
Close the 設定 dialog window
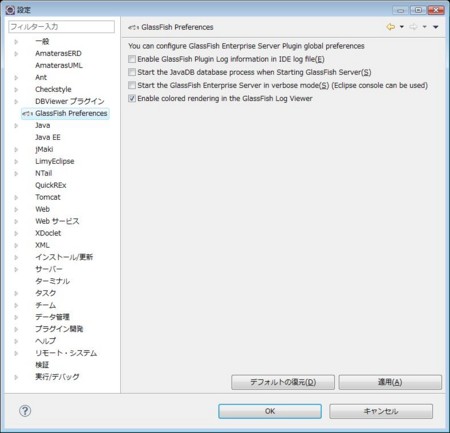point(435,10)
